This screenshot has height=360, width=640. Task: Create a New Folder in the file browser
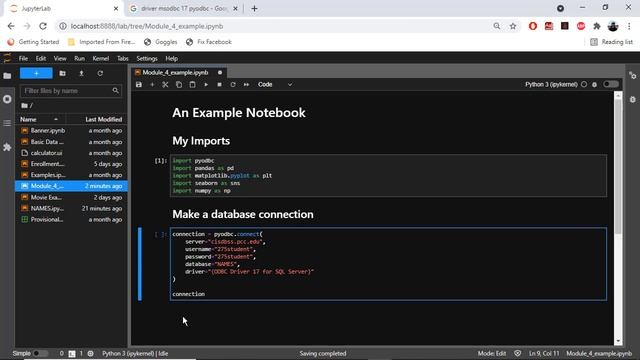[62, 73]
